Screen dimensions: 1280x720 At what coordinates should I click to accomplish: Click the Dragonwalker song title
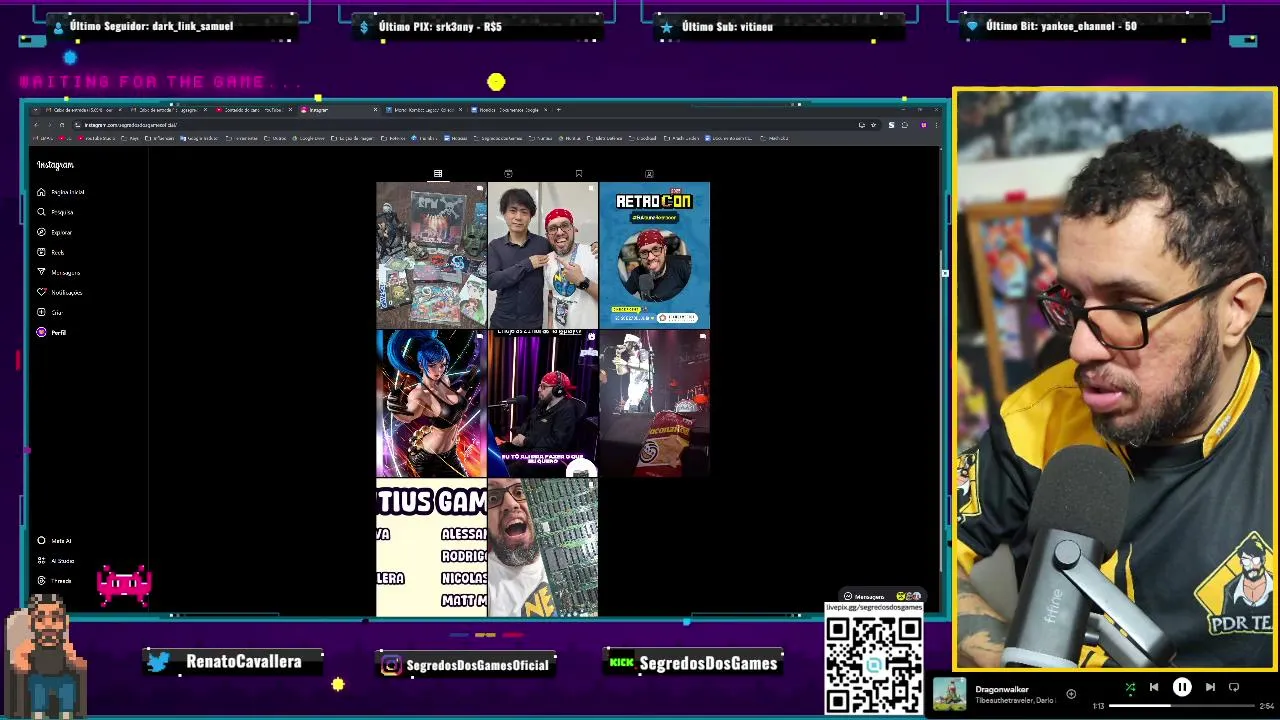point(1001,689)
